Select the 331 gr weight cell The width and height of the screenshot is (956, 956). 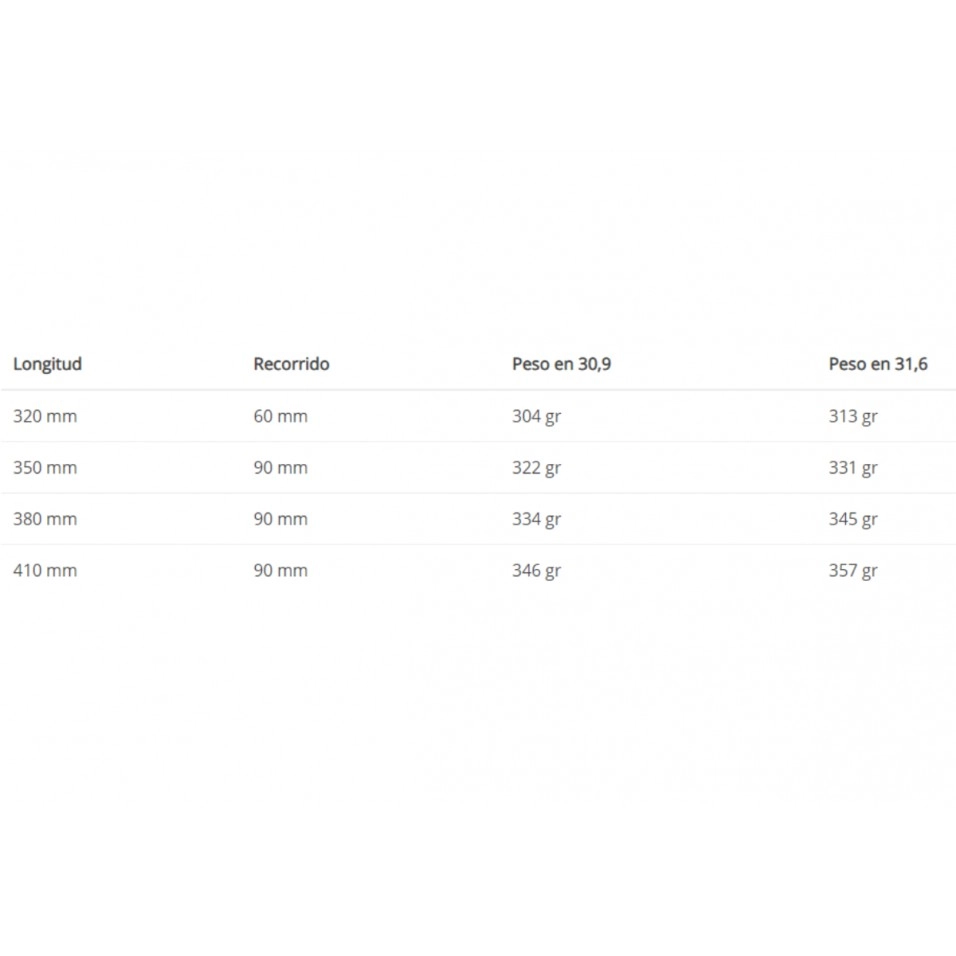(852, 468)
